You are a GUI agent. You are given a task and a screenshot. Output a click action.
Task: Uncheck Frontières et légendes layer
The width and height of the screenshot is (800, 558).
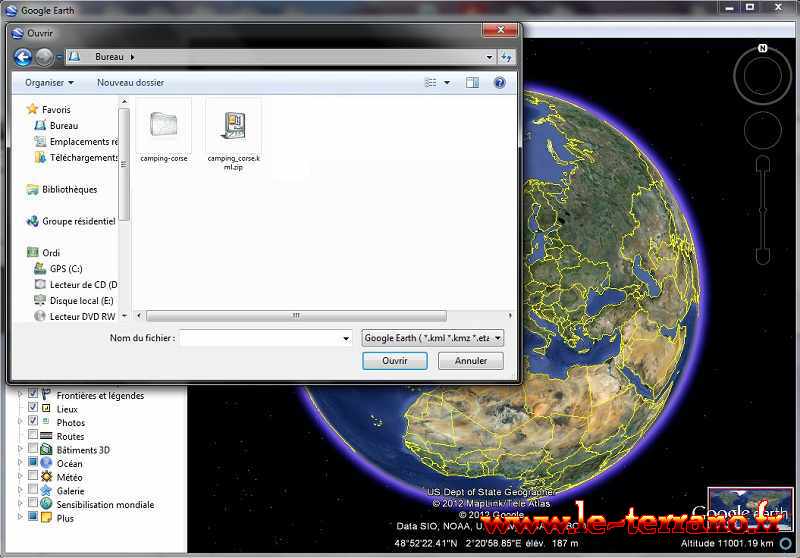coord(33,393)
